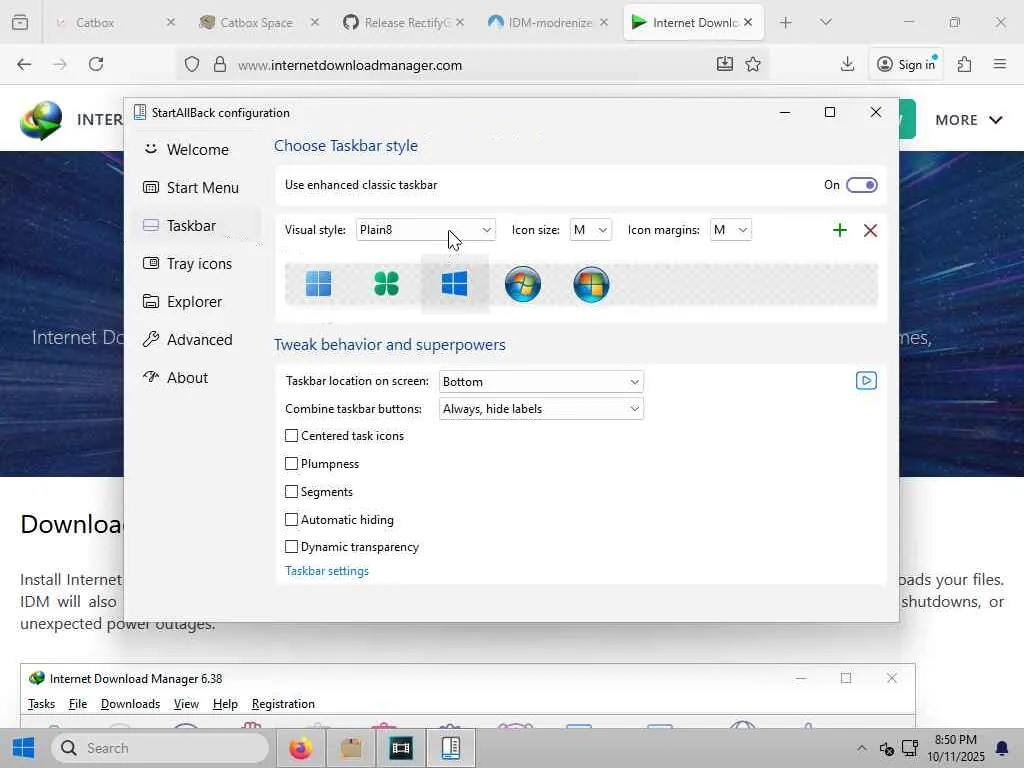1024x768 pixels.
Task: Switch to the Catbox browser tab
Action: point(95,22)
